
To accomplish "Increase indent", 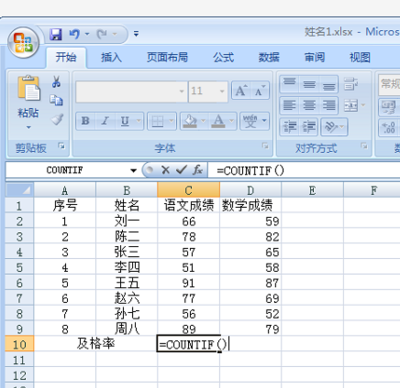I will [309, 127].
